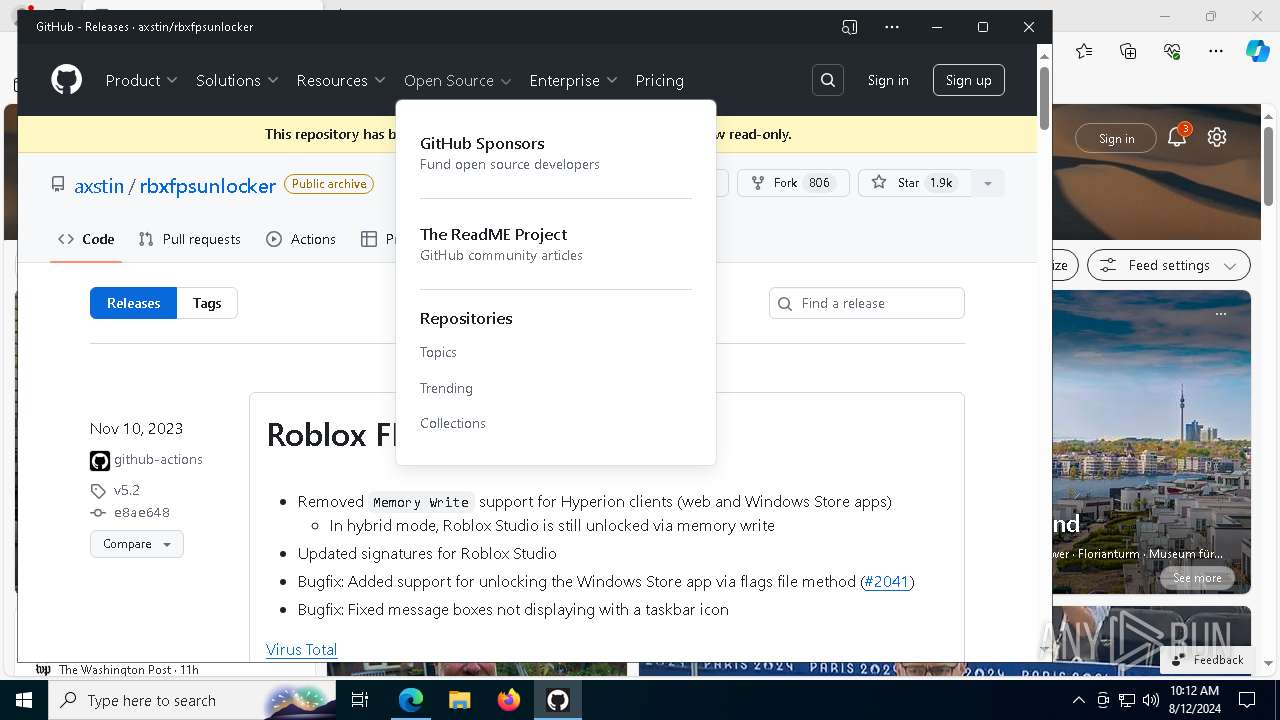Open commit e8ae648
1280x720 pixels.
(141, 512)
